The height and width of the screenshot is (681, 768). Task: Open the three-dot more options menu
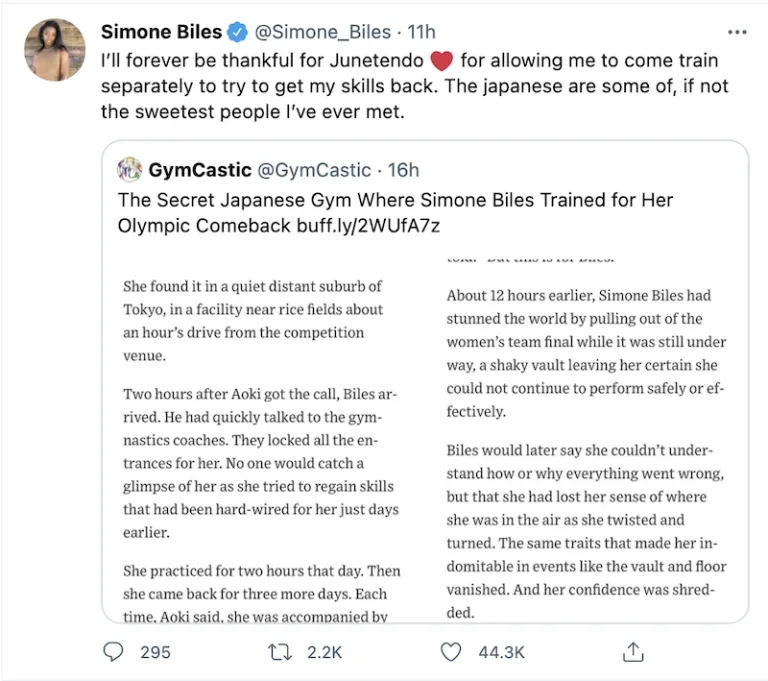(x=737, y=32)
